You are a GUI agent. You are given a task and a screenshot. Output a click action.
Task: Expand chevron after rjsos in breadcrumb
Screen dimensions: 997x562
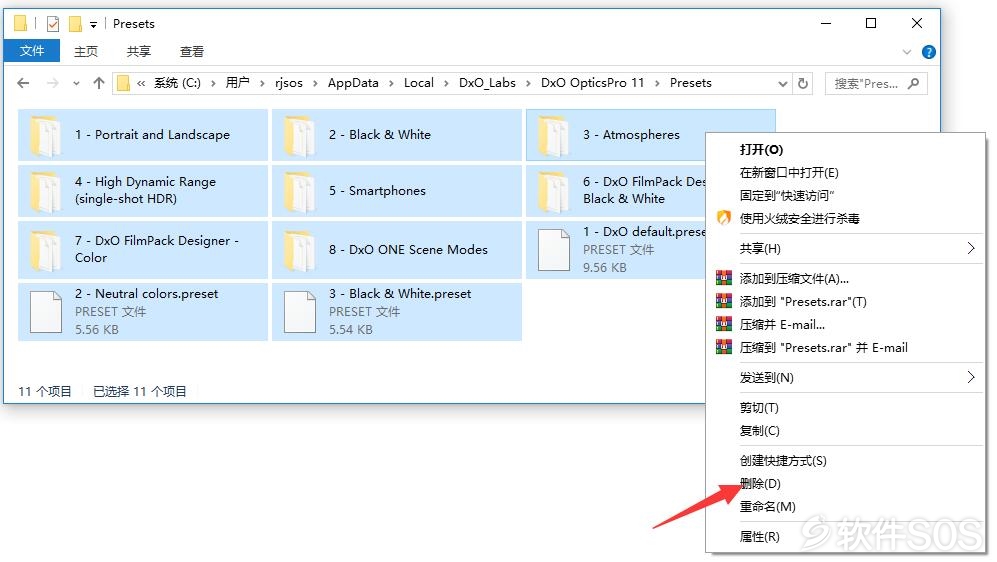pos(315,83)
